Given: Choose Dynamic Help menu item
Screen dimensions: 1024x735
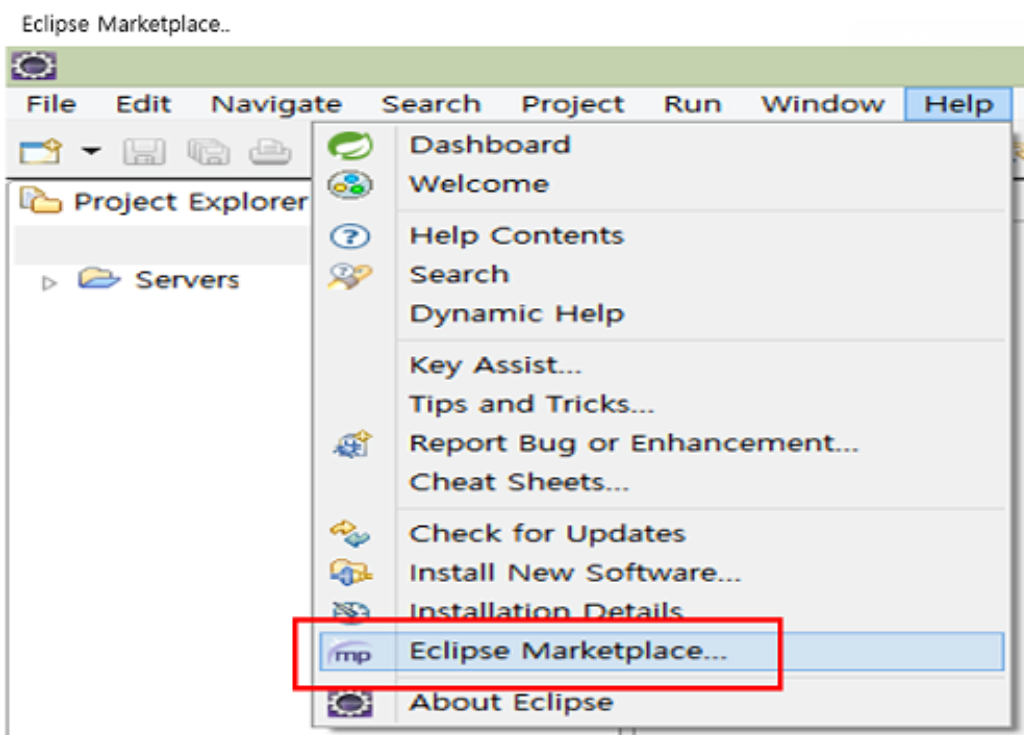Looking at the screenshot, I should 662,314.
